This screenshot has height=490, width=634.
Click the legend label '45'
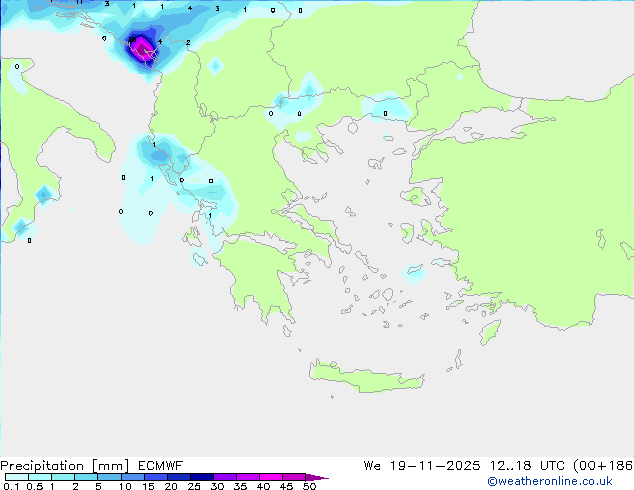(x=286, y=486)
